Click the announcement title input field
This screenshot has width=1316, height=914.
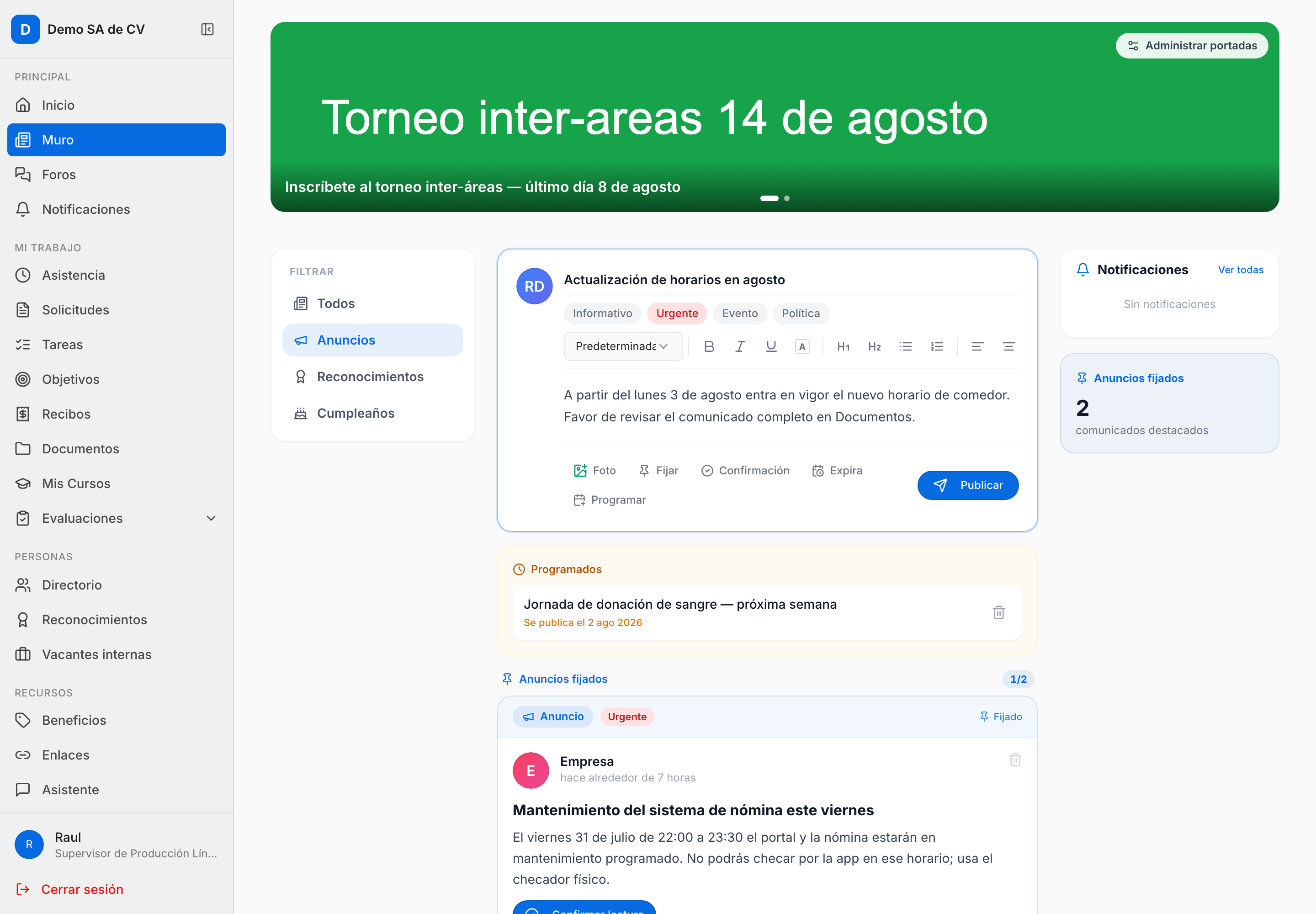pyautogui.click(x=791, y=280)
